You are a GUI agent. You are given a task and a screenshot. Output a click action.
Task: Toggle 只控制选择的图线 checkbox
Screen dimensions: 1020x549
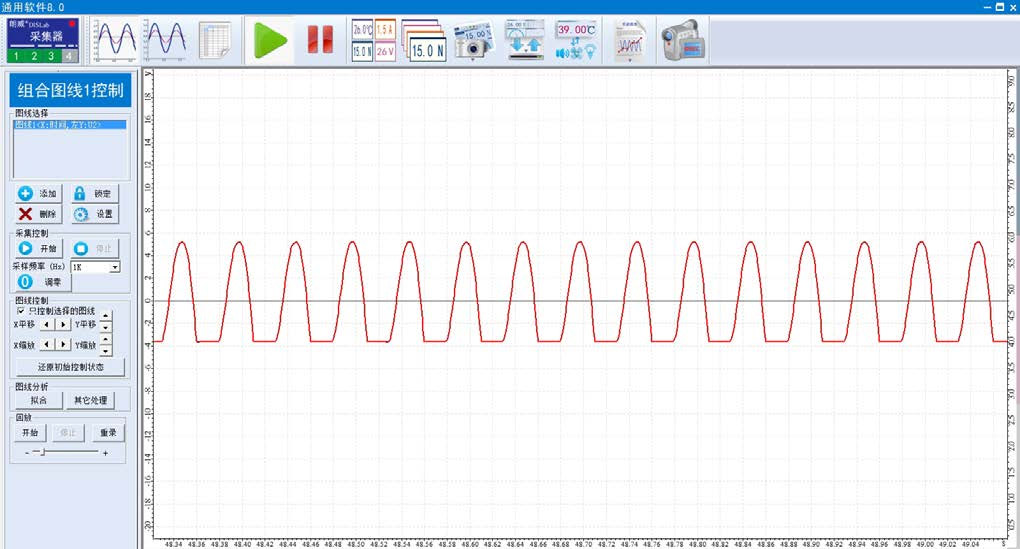(x=21, y=311)
